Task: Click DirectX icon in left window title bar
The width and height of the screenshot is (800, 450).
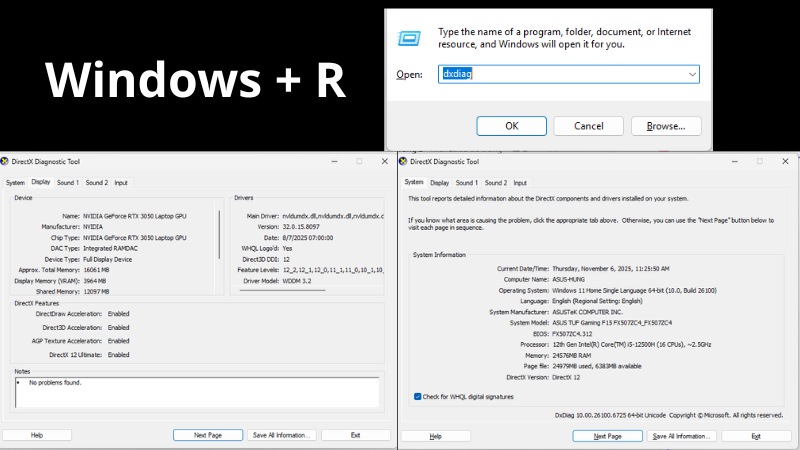Action: [5, 161]
